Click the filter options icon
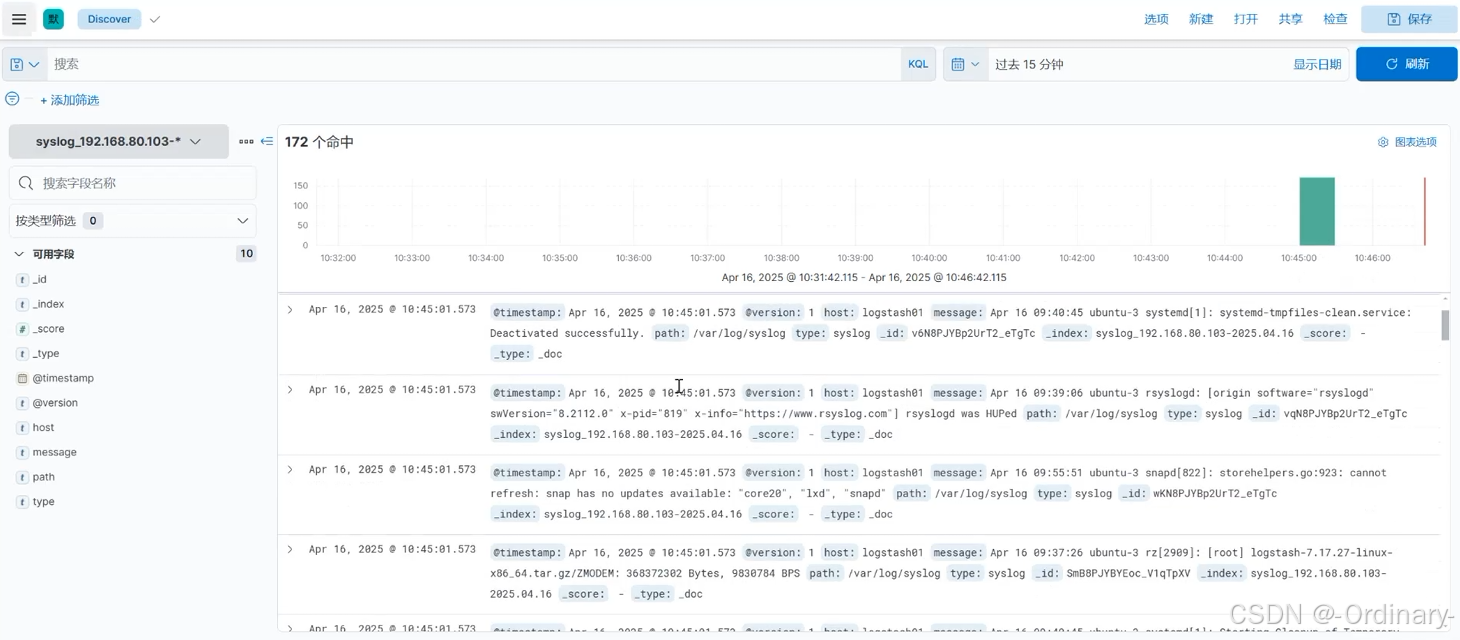This screenshot has width=1460, height=640. (12, 99)
